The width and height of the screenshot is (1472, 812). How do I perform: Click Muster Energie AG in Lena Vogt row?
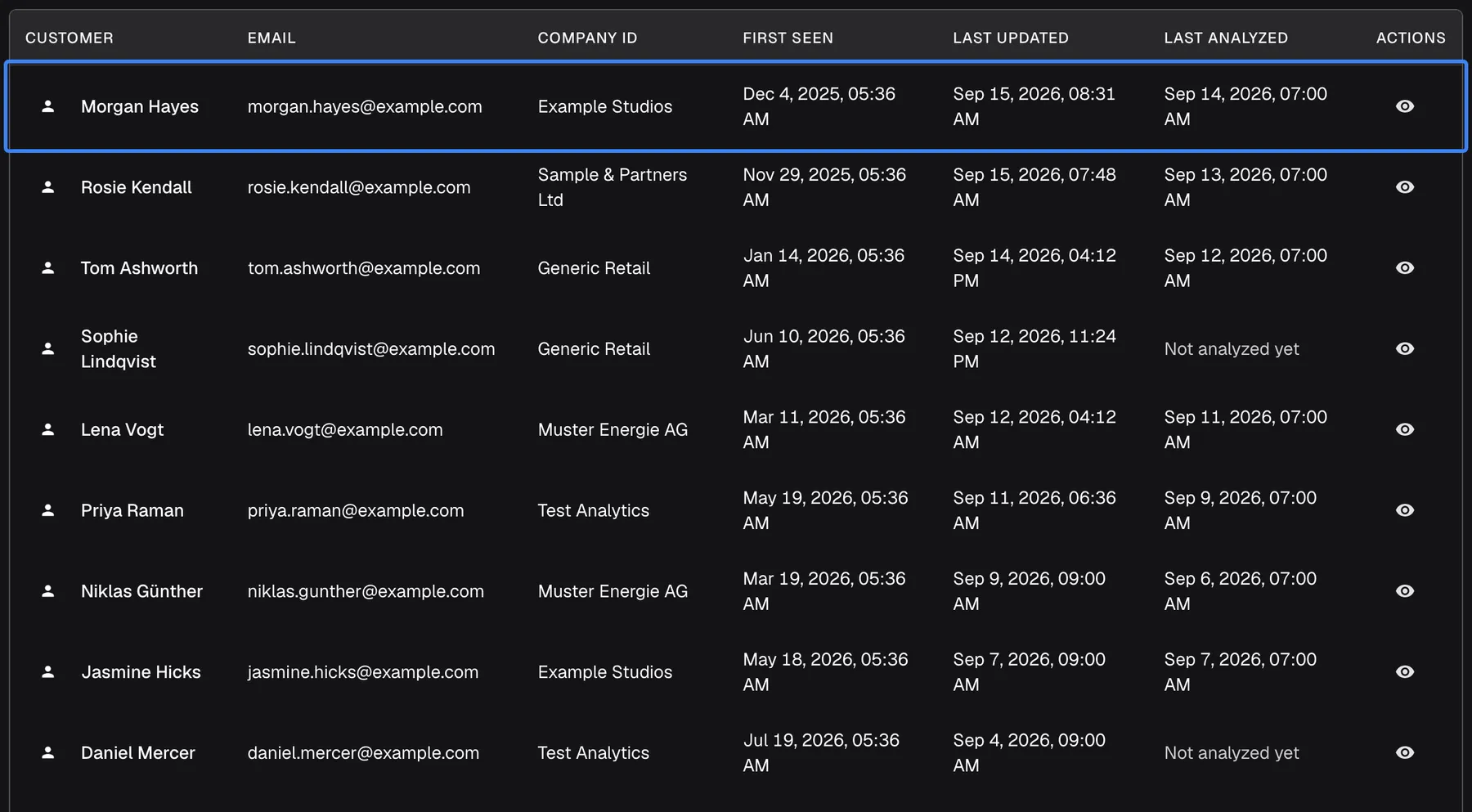[x=613, y=429]
